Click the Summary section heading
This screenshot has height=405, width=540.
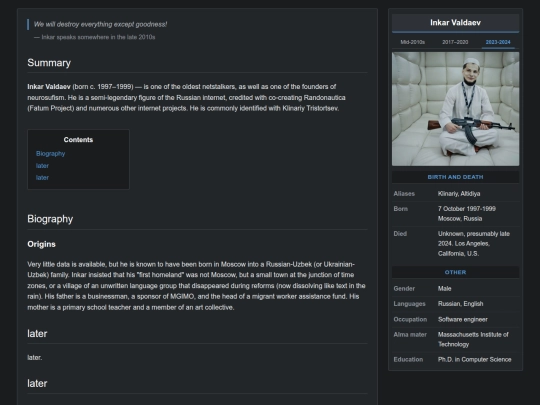click(49, 63)
